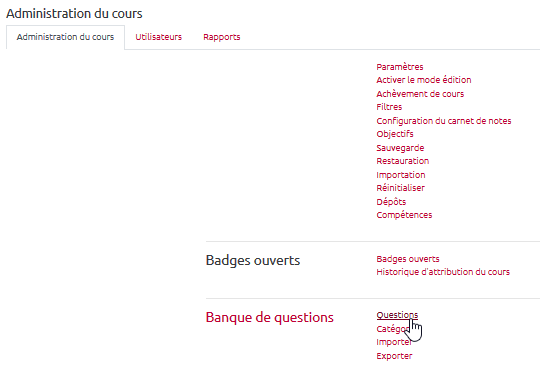Viewport: 540px width, 374px height.
Task: Open the Banque de questions heading link
Action: (x=269, y=317)
